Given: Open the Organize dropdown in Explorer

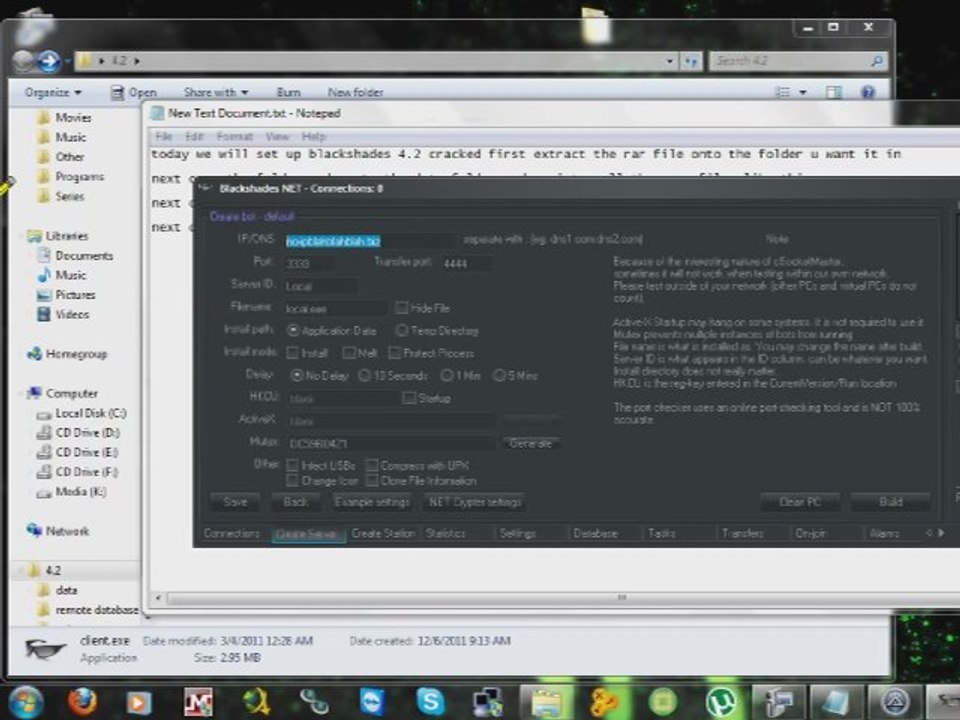Looking at the screenshot, I should [x=53, y=92].
